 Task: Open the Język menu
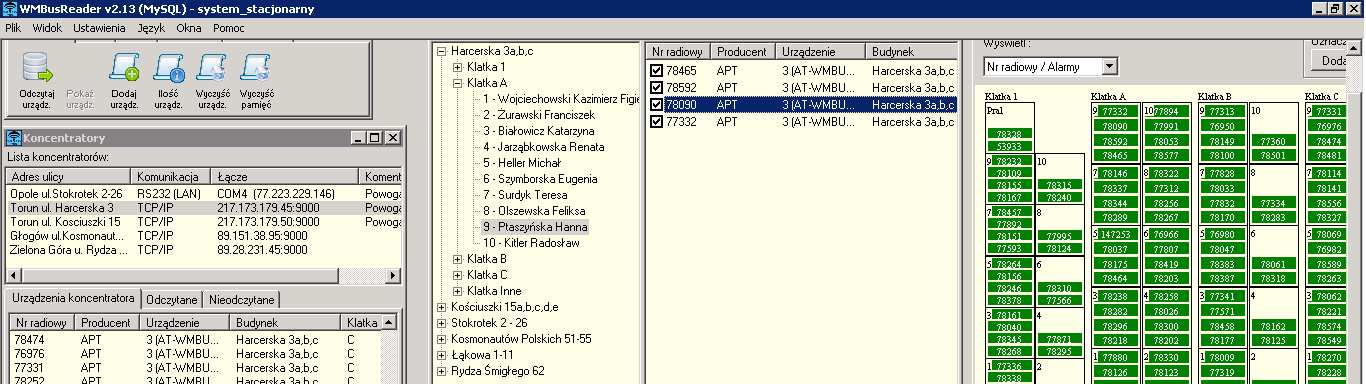152,28
